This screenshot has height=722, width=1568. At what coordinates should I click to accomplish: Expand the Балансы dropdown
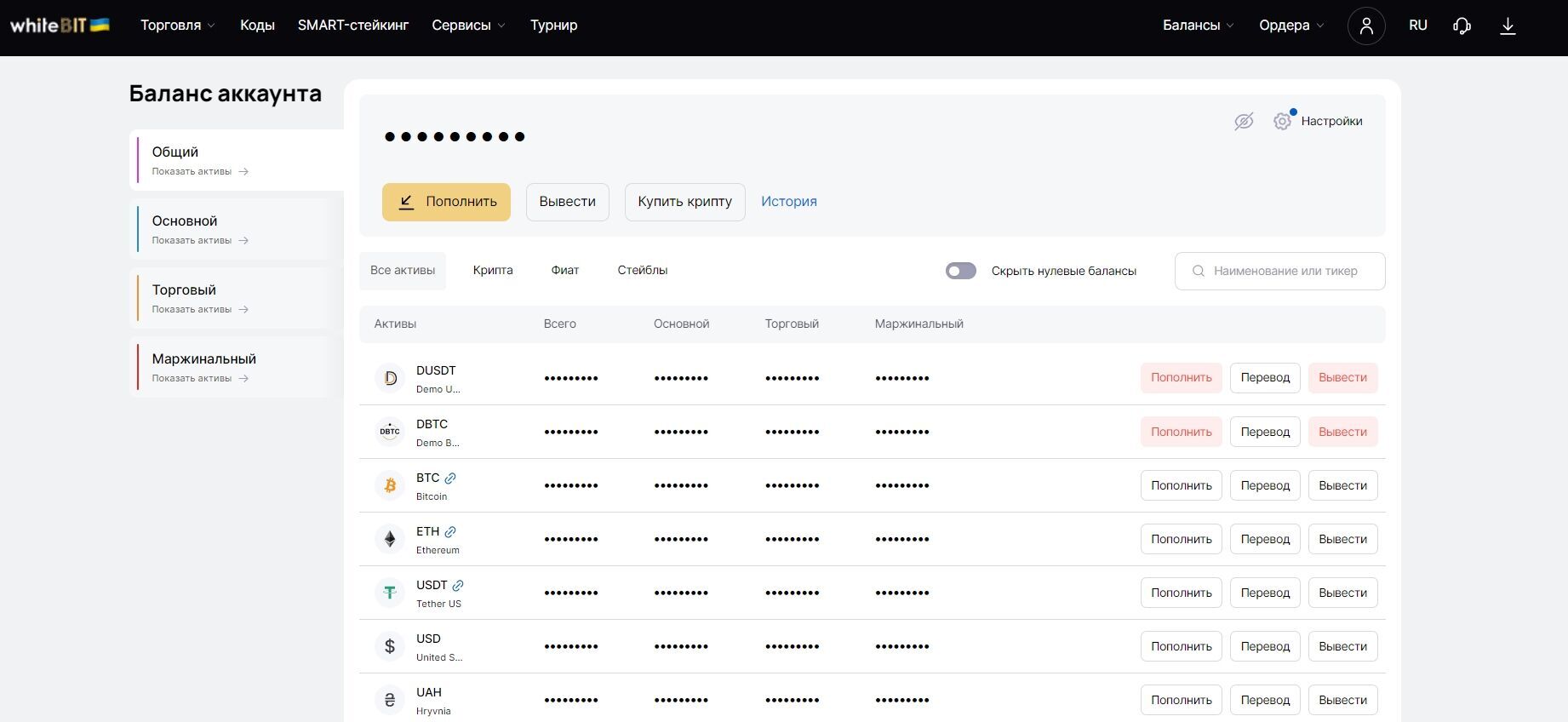pyautogui.click(x=1199, y=26)
